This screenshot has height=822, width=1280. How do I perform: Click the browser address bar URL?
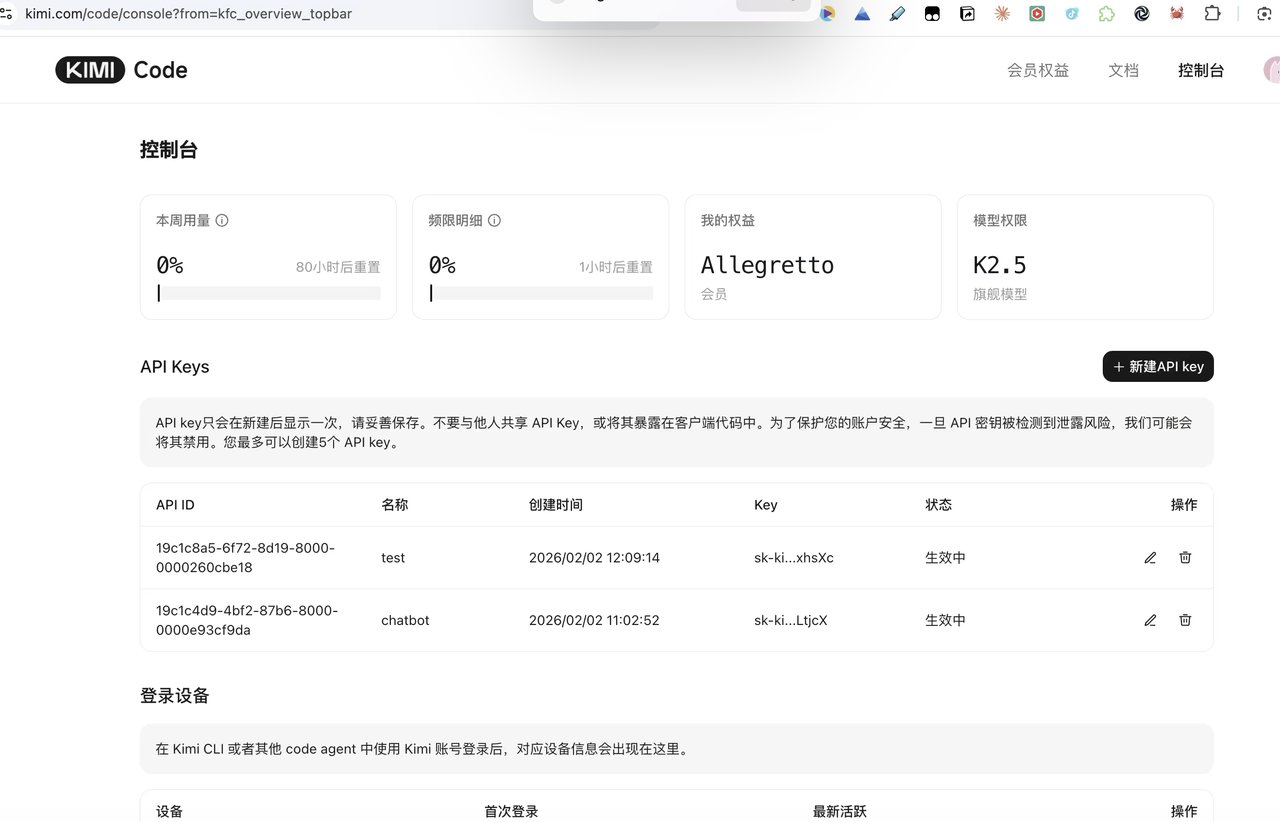click(x=188, y=14)
